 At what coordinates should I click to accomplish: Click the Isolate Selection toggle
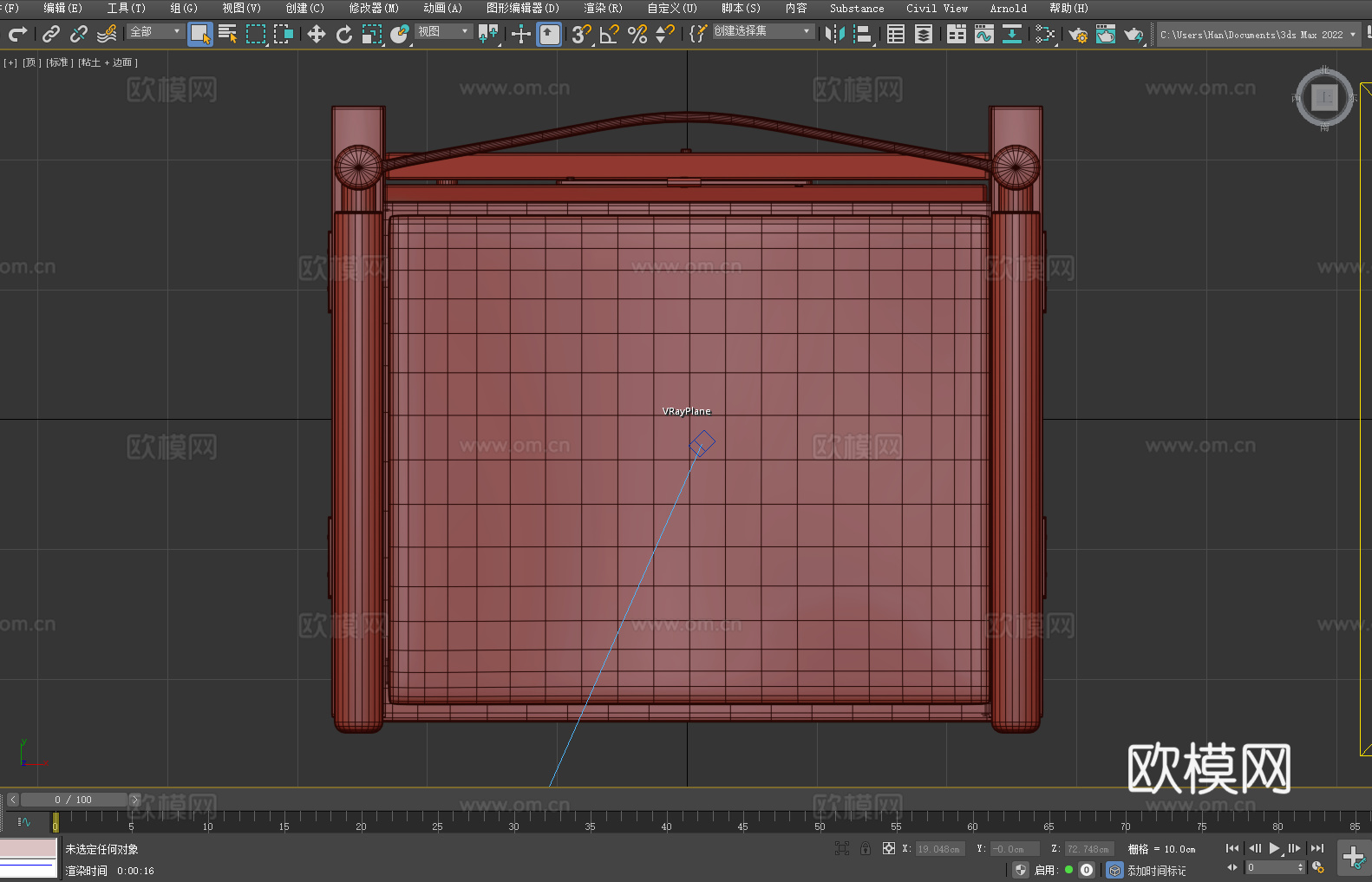click(x=842, y=848)
